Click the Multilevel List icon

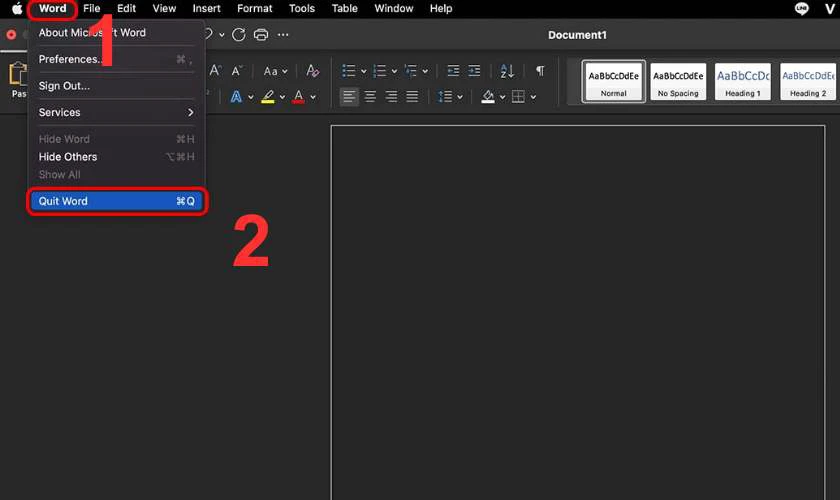point(411,71)
